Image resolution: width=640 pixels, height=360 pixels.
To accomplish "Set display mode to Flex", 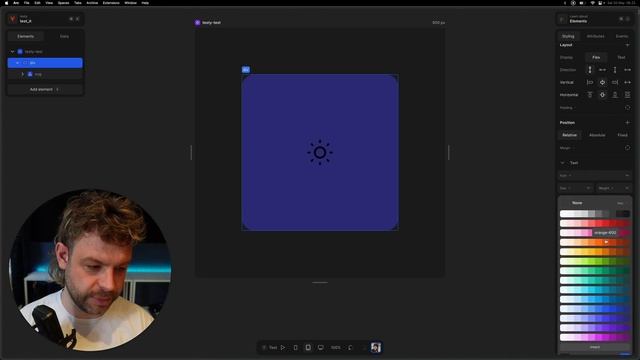I will pos(596,58).
